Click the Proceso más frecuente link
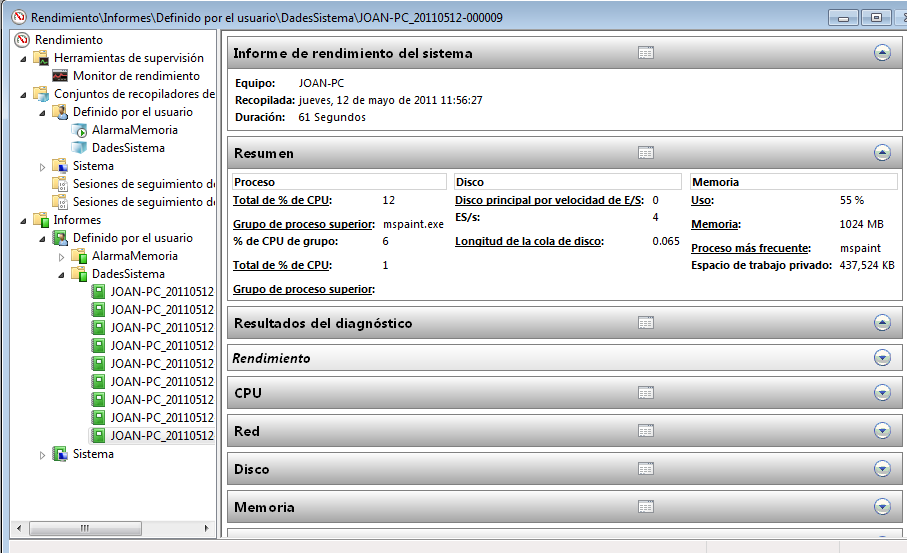The width and height of the screenshot is (907, 553). (750, 248)
